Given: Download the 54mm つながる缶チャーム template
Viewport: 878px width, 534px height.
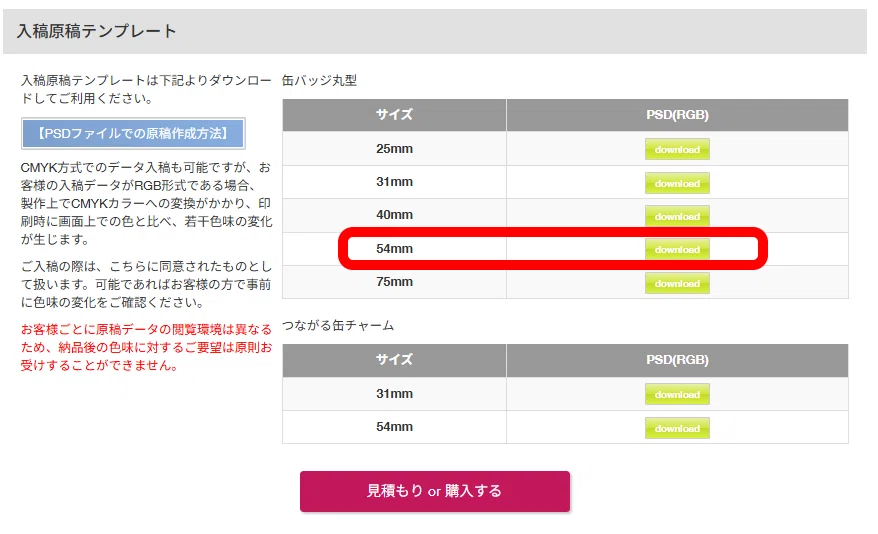Looking at the screenshot, I should 677,428.
